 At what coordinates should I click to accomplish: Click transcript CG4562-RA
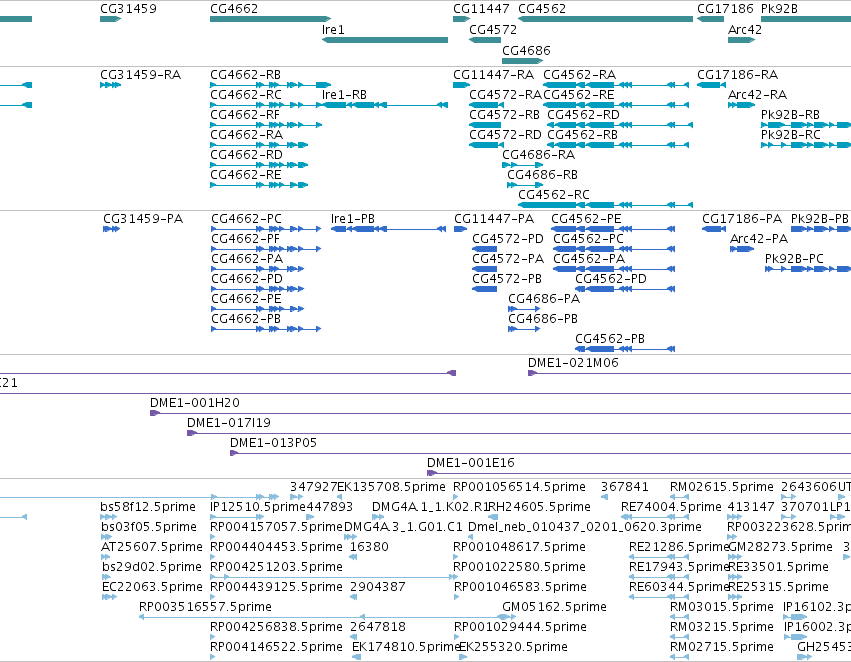[618, 85]
